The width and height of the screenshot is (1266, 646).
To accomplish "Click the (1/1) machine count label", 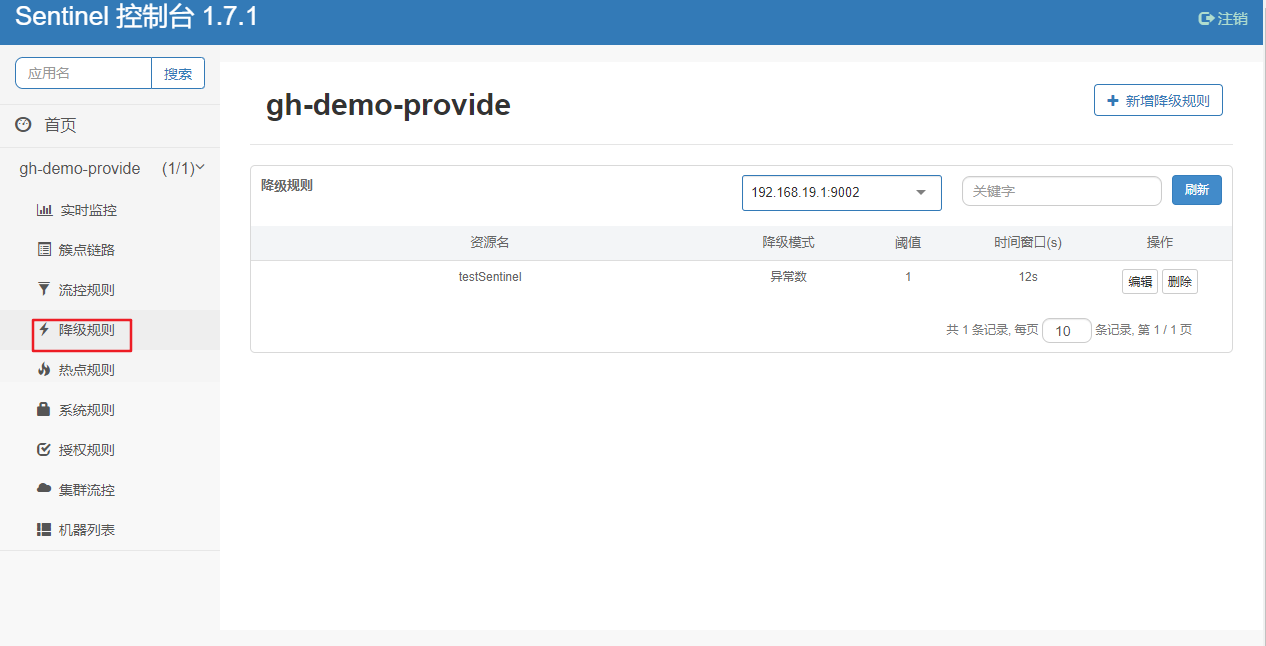I will (177, 168).
